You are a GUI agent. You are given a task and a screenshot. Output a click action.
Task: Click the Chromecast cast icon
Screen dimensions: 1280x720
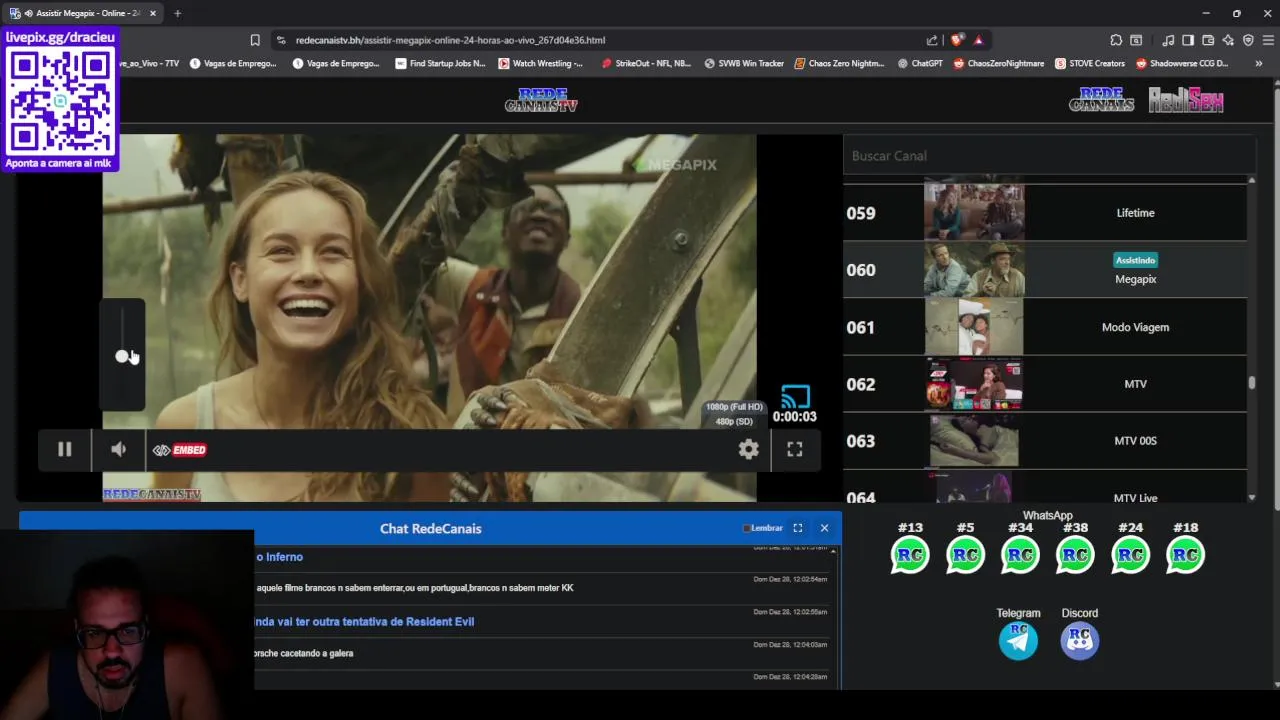coord(796,397)
